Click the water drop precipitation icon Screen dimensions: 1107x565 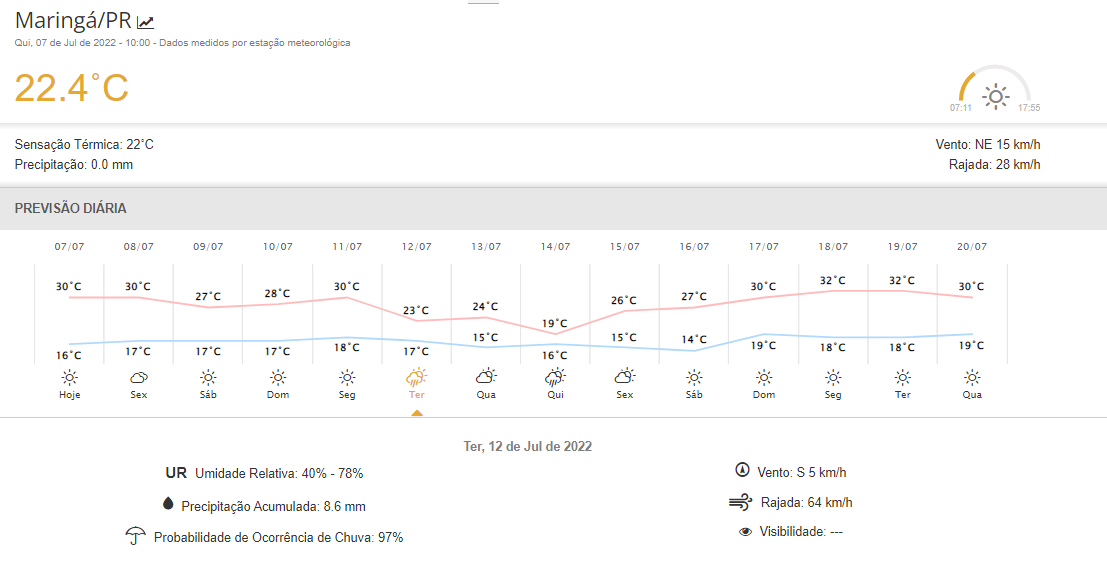167,505
